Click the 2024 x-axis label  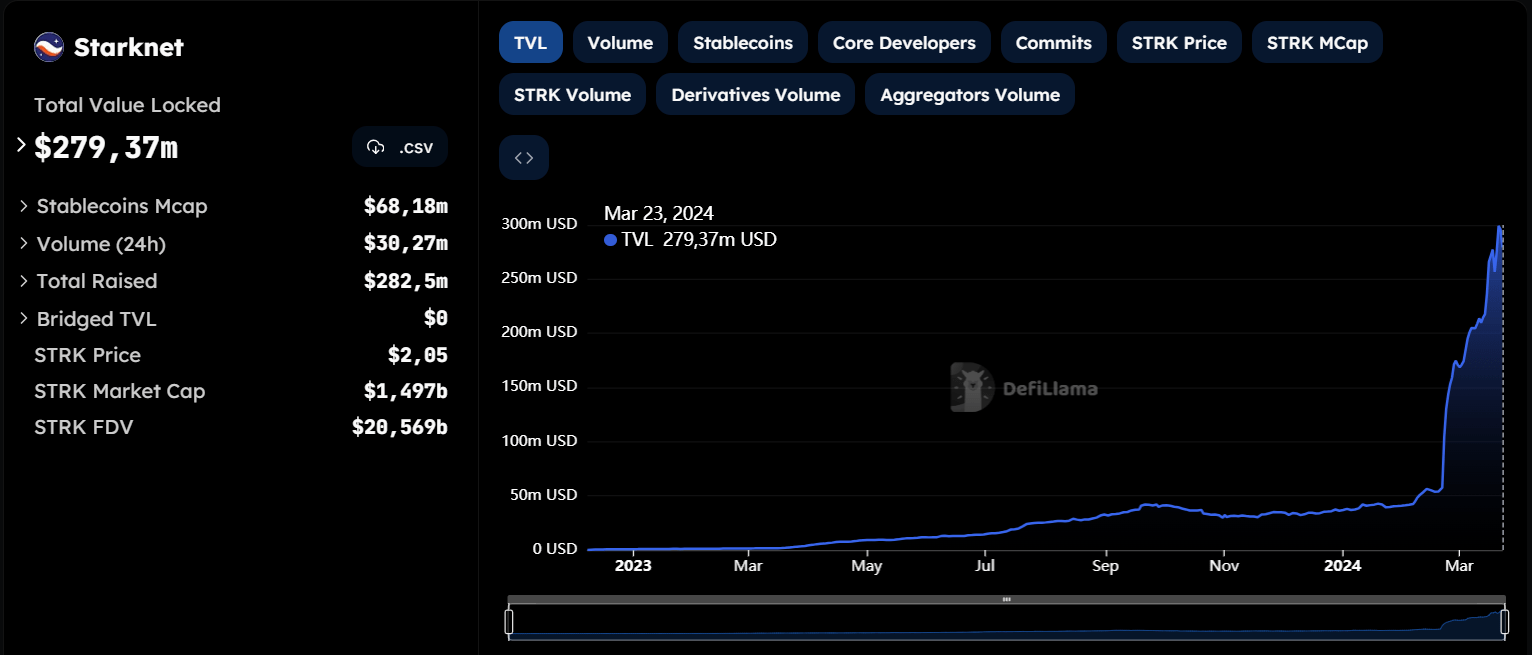point(1343,566)
